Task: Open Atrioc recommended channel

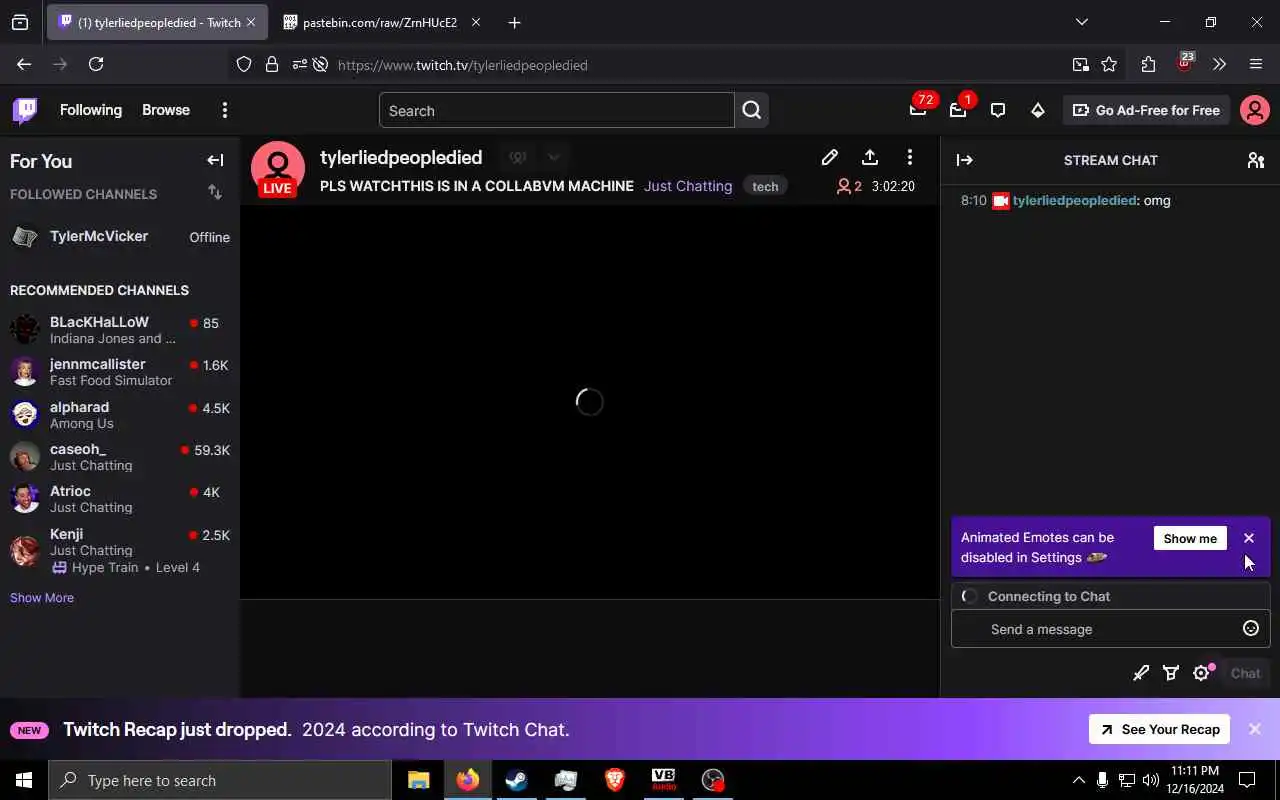Action: click(120, 498)
